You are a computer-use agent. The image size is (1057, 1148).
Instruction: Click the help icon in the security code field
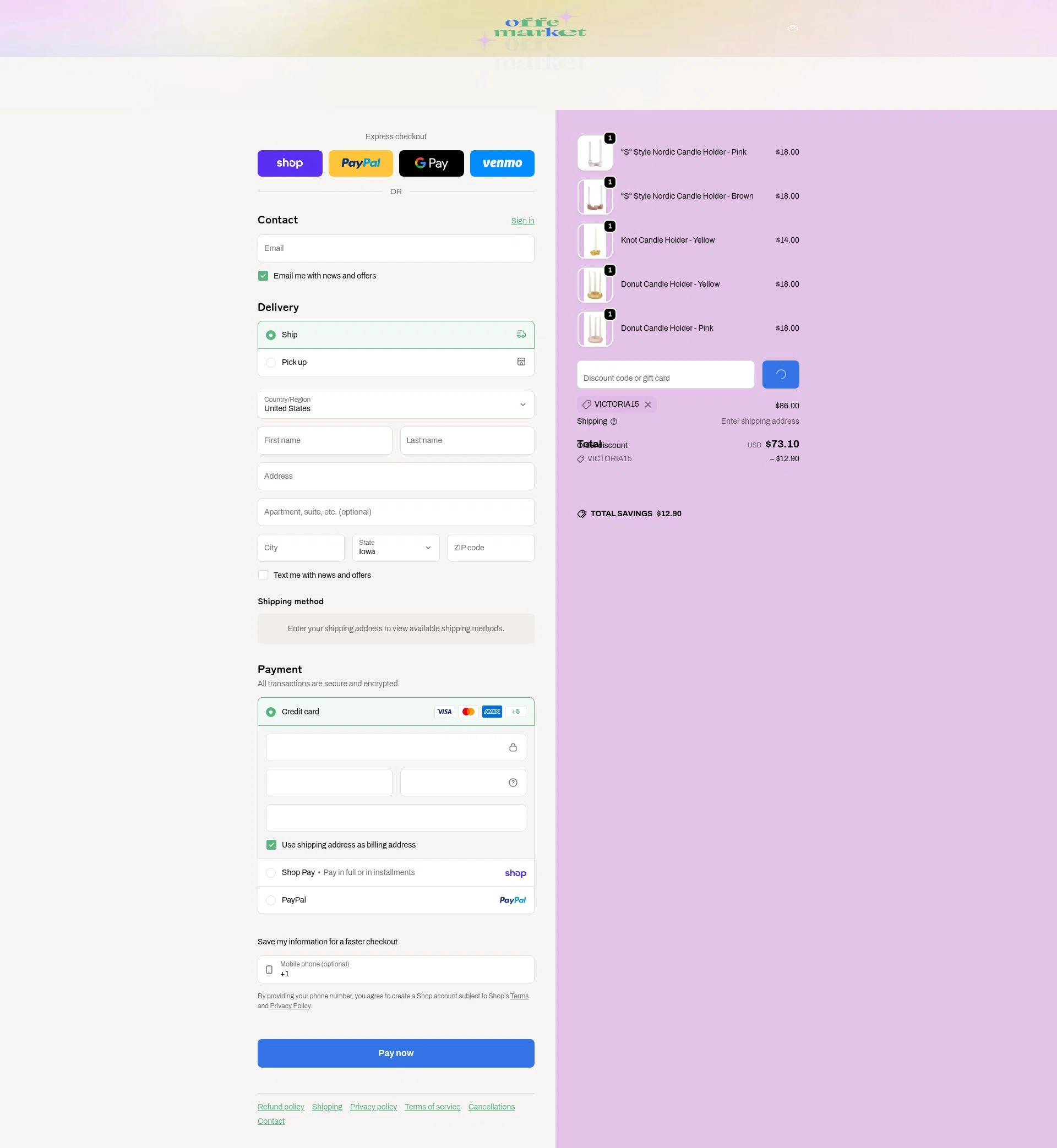[x=513, y=782]
